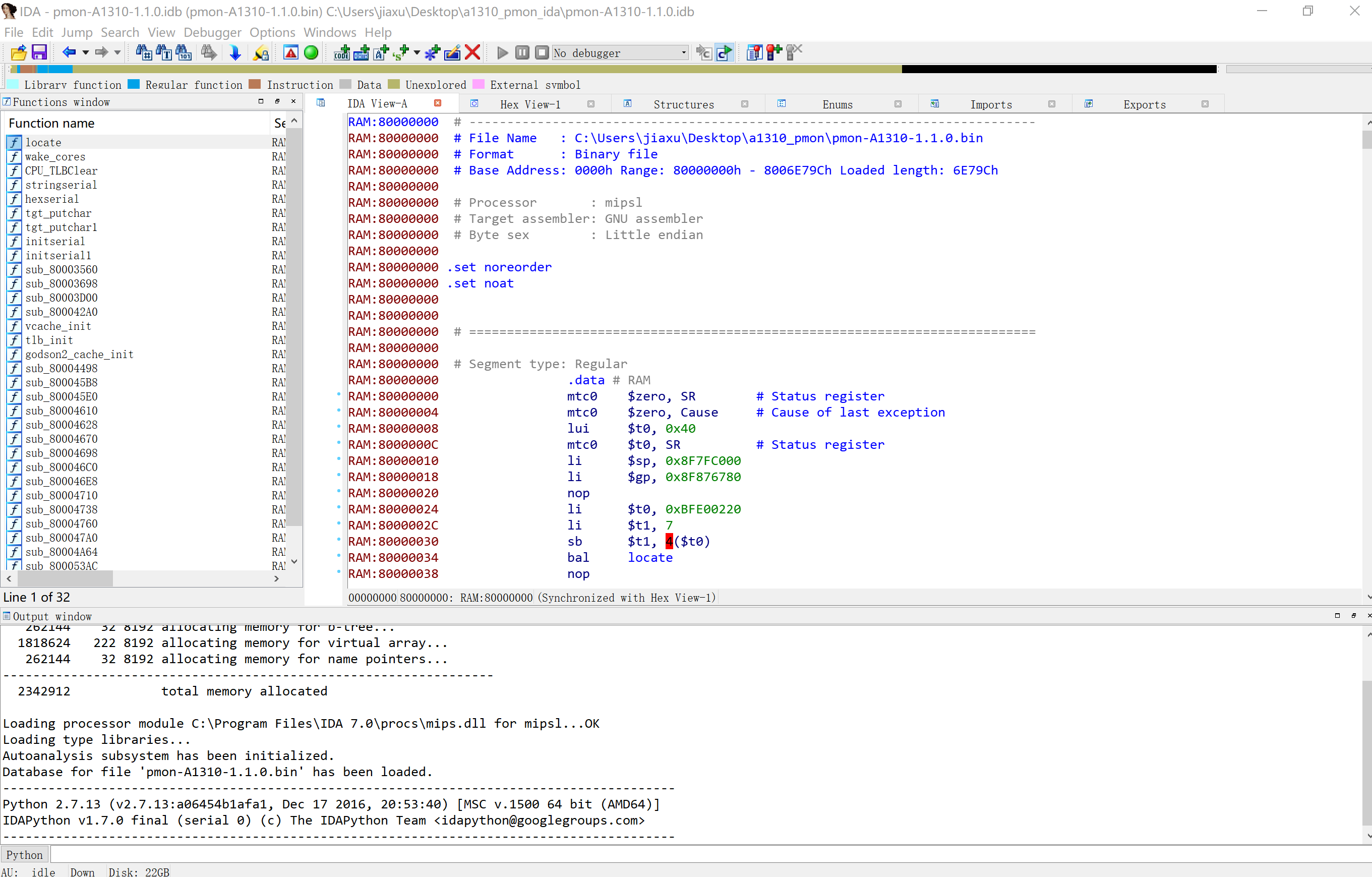Open a database using the open folder icon
The width and height of the screenshot is (1372, 877).
pos(18,52)
